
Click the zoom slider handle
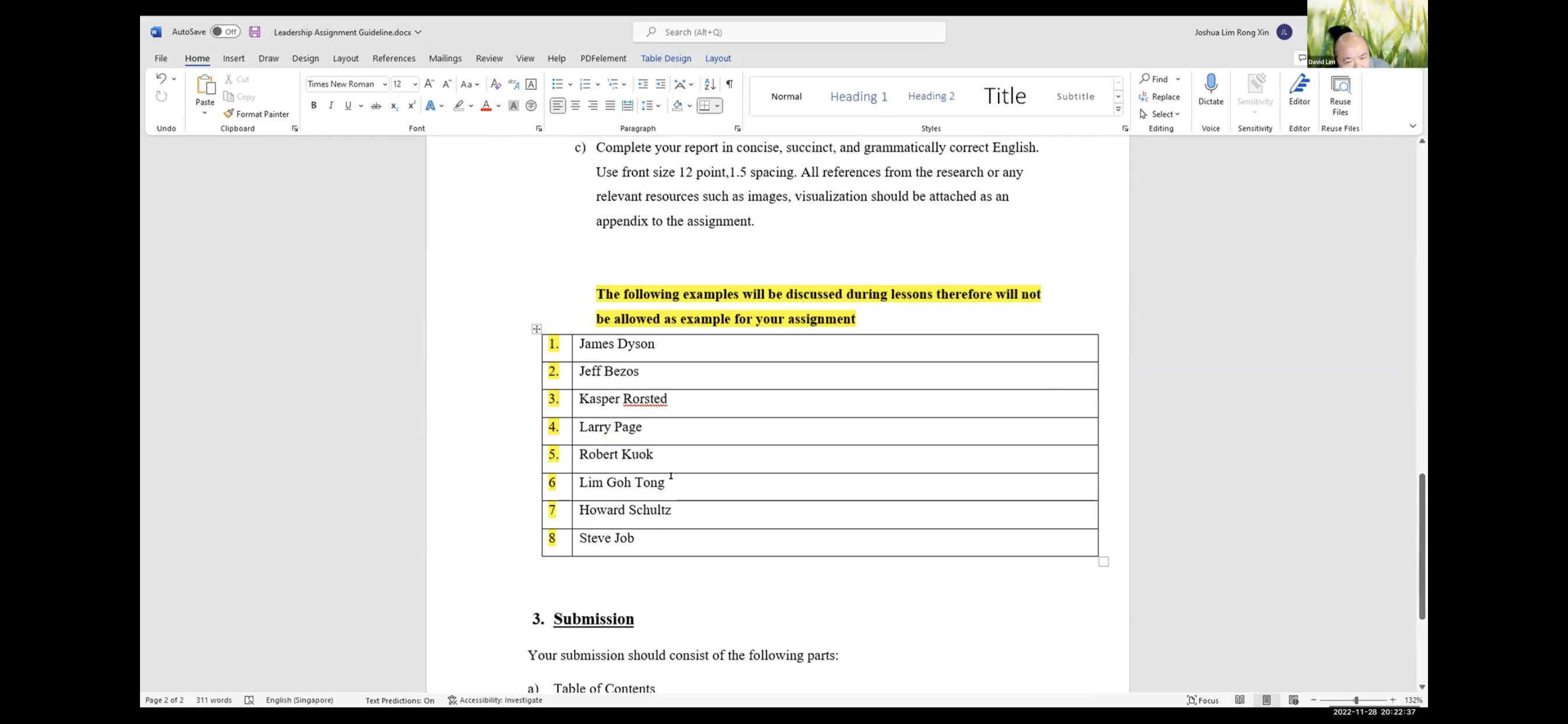pos(1356,700)
